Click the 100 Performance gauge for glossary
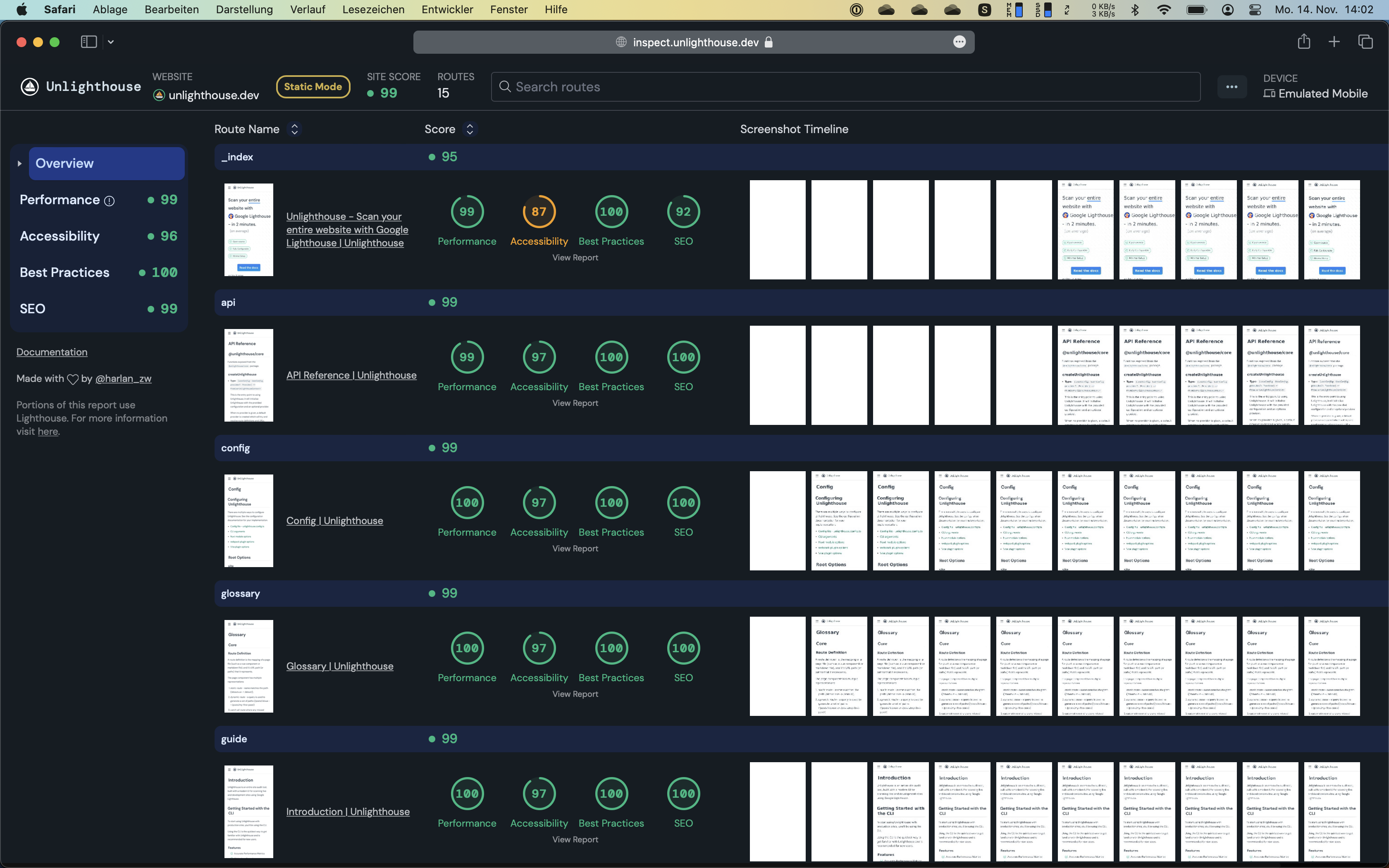 coord(467,648)
